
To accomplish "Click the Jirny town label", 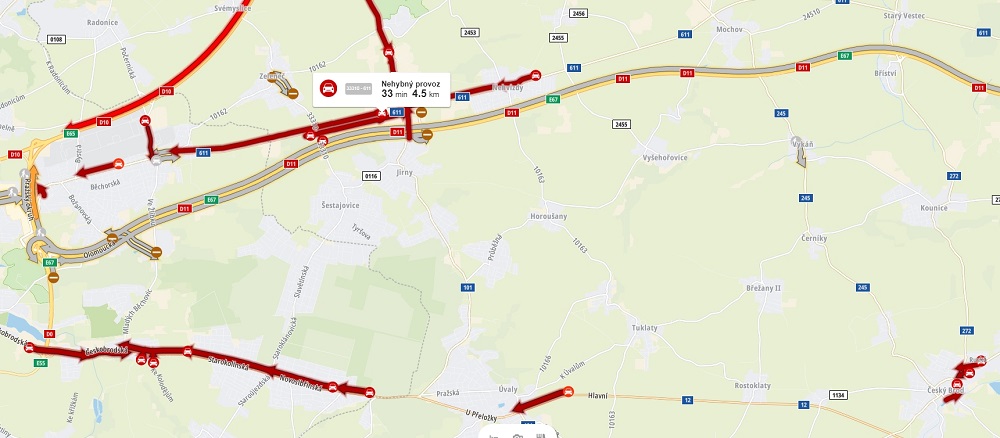I will coord(404,172).
